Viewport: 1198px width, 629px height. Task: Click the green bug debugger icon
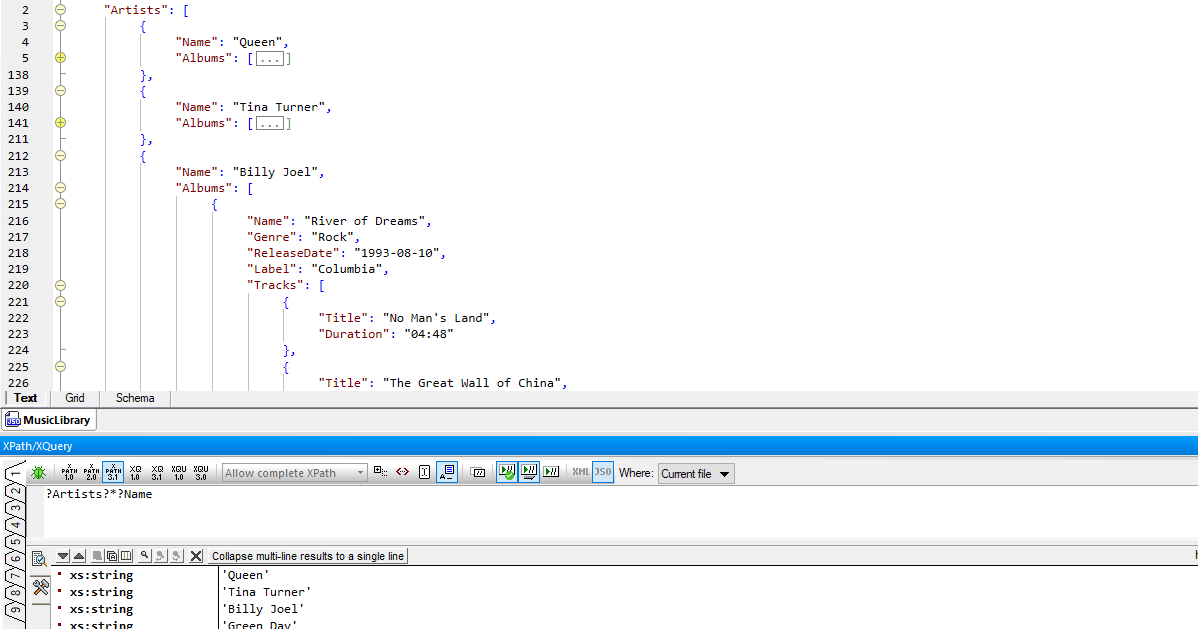(x=38, y=473)
